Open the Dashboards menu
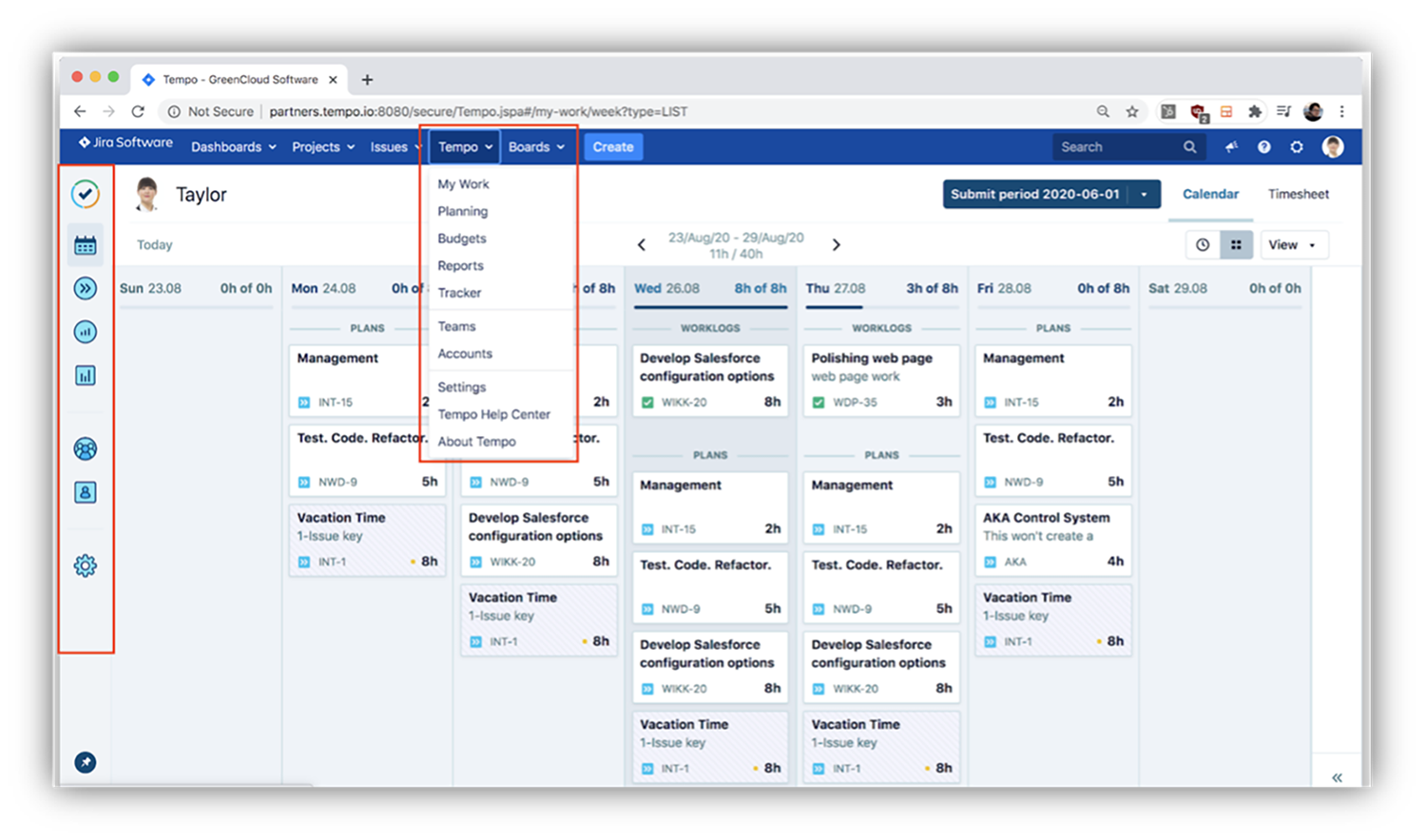 (x=234, y=147)
